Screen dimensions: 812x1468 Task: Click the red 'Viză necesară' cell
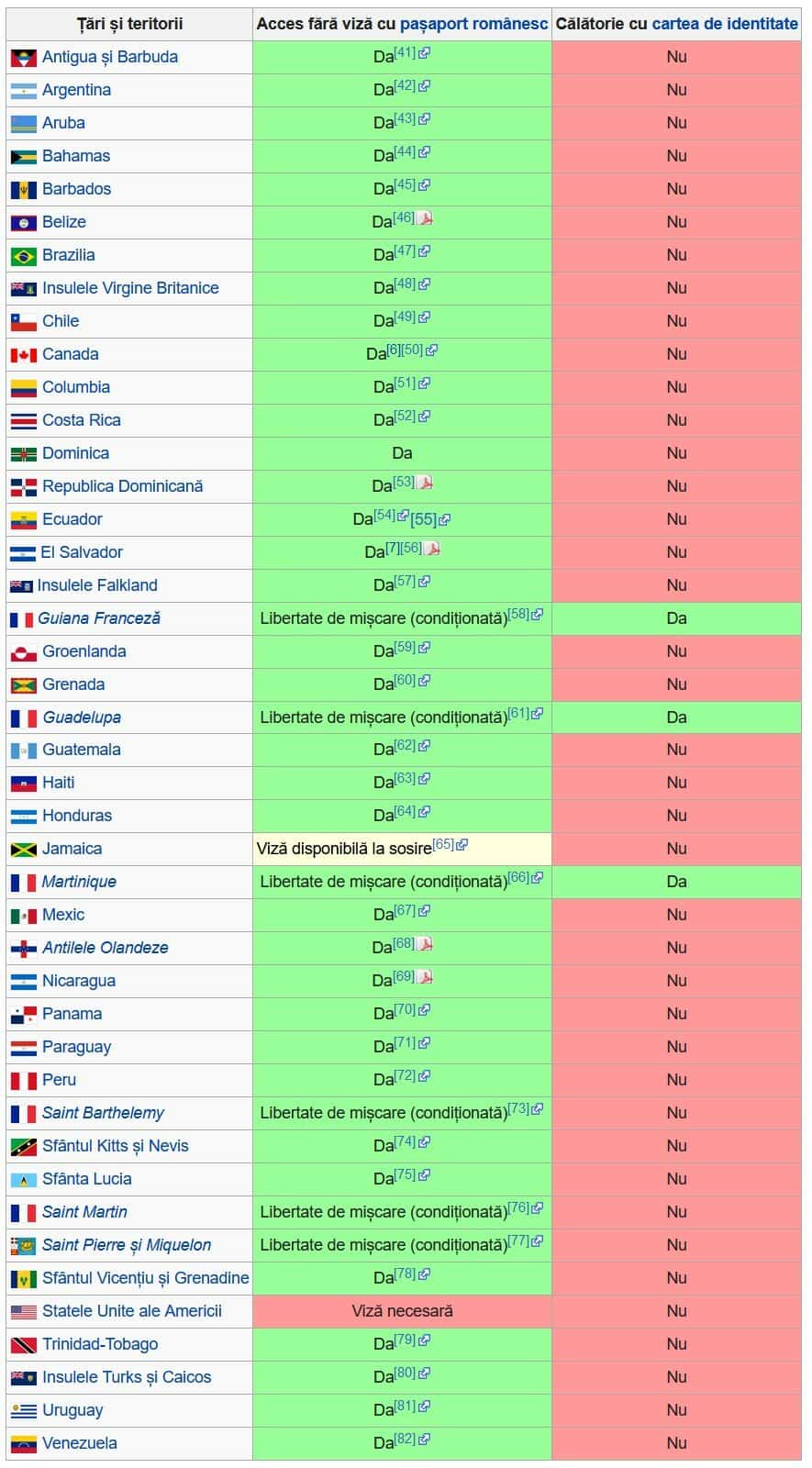tap(402, 1311)
